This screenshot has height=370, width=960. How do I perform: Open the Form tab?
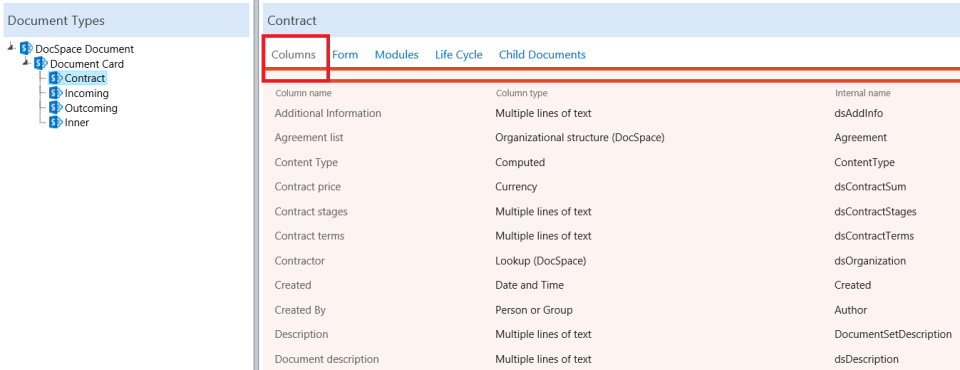(x=345, y=55)
